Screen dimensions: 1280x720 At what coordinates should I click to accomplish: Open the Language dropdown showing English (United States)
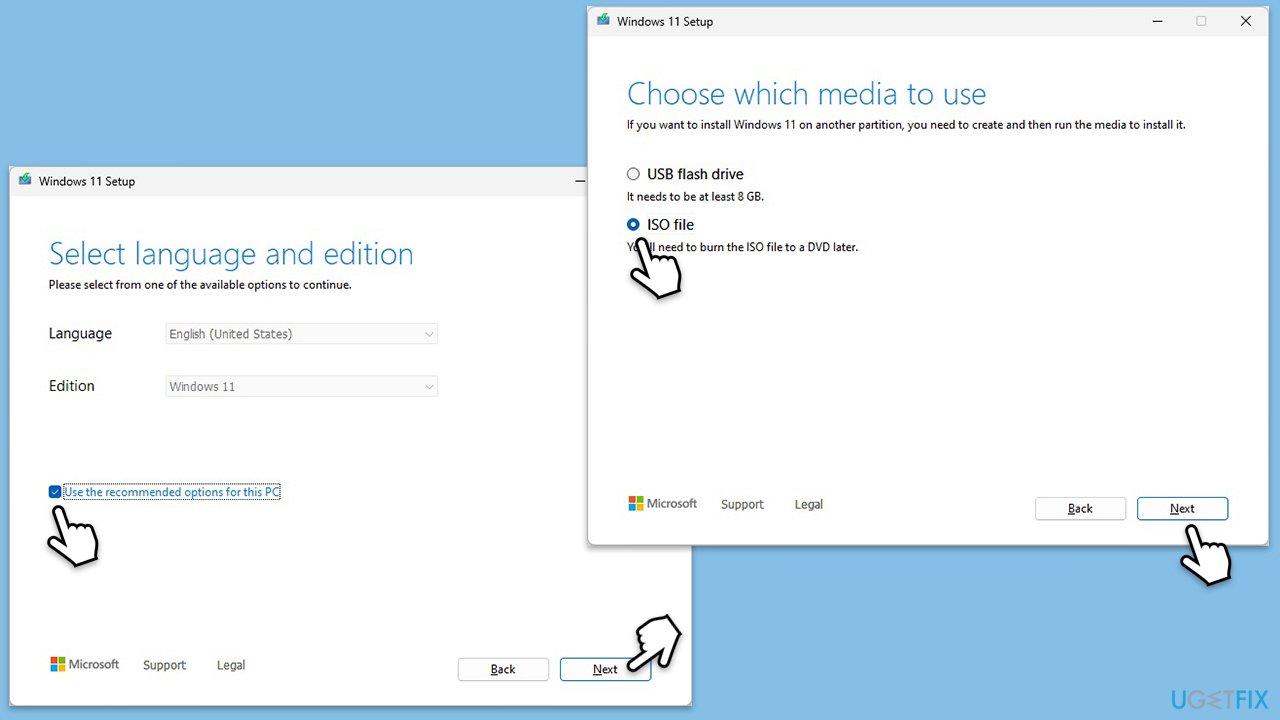point(301,334)
